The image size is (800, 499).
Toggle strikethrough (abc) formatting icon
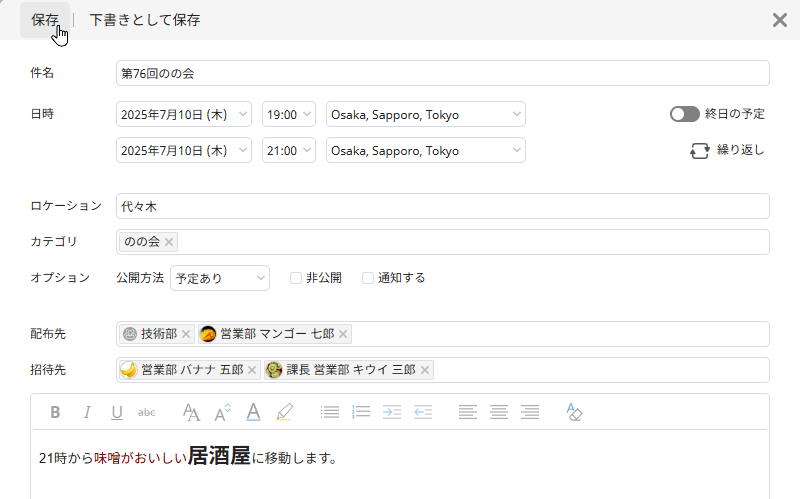(x=146, y=412)
